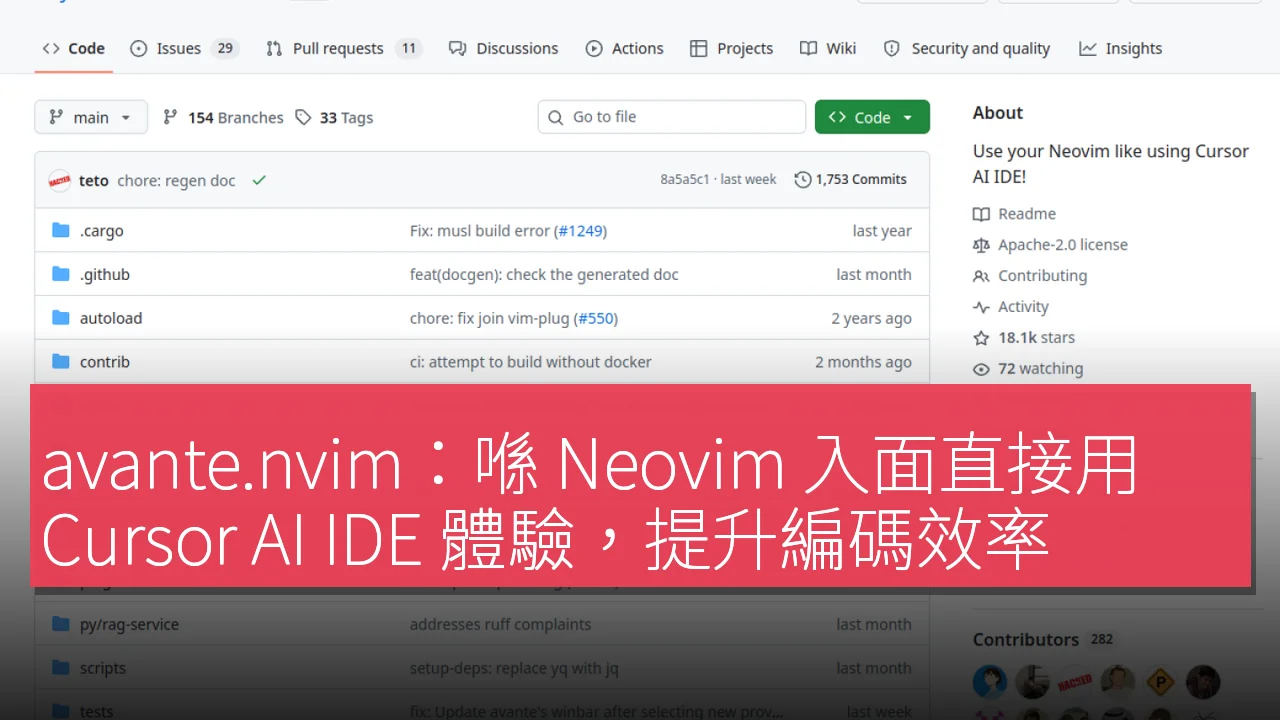Click the book icon beside Readme

(x=981, y=214)
